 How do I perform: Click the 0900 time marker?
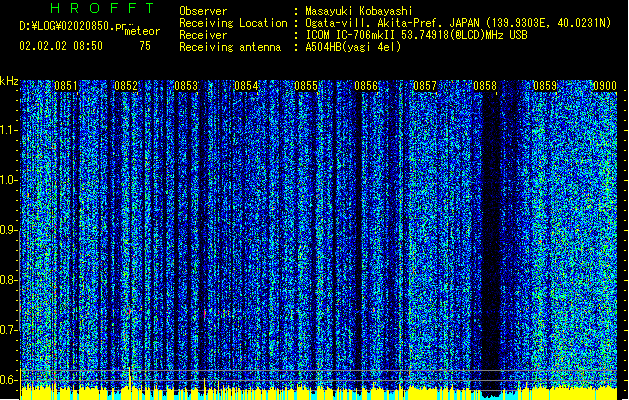pyautogui.click(x=605, y=86)
